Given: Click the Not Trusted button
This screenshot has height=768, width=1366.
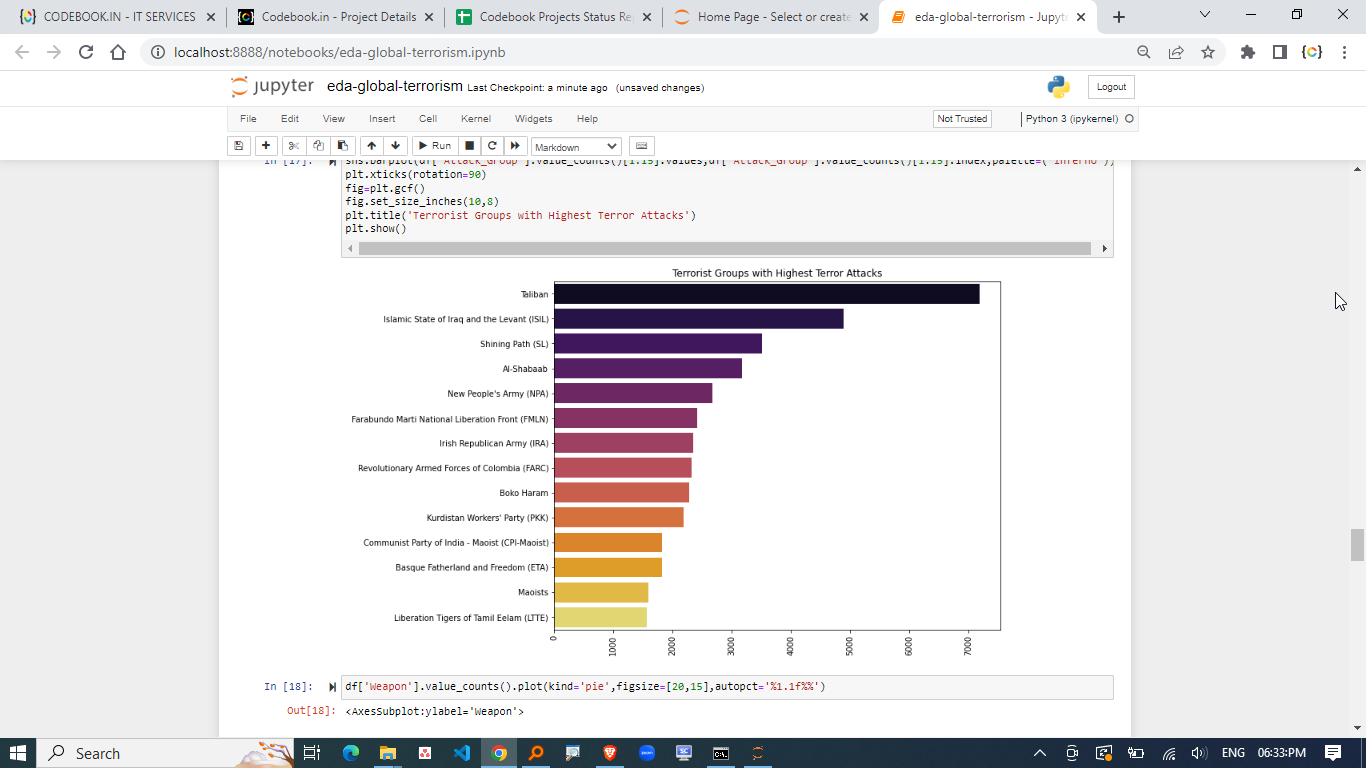Looking at the screenshot, I should [x=962, y=119].
